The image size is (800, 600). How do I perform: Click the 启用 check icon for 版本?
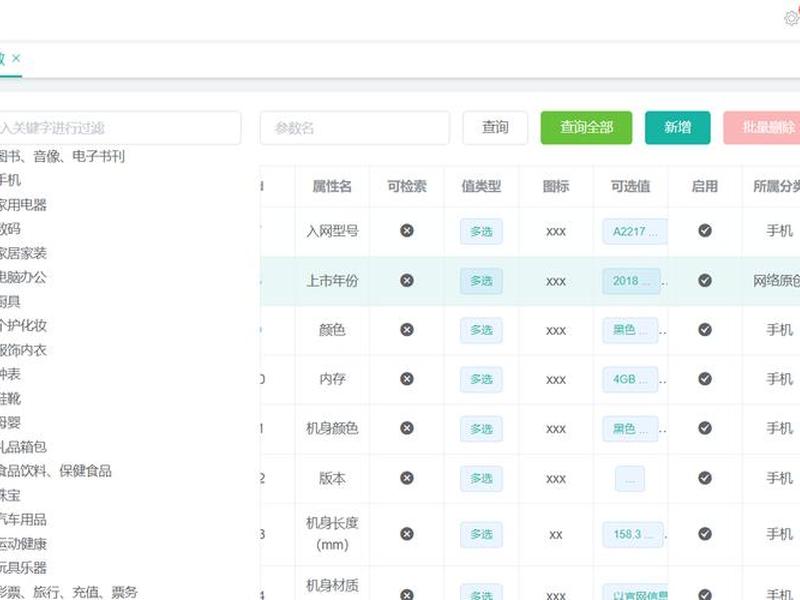click(705, 478)
